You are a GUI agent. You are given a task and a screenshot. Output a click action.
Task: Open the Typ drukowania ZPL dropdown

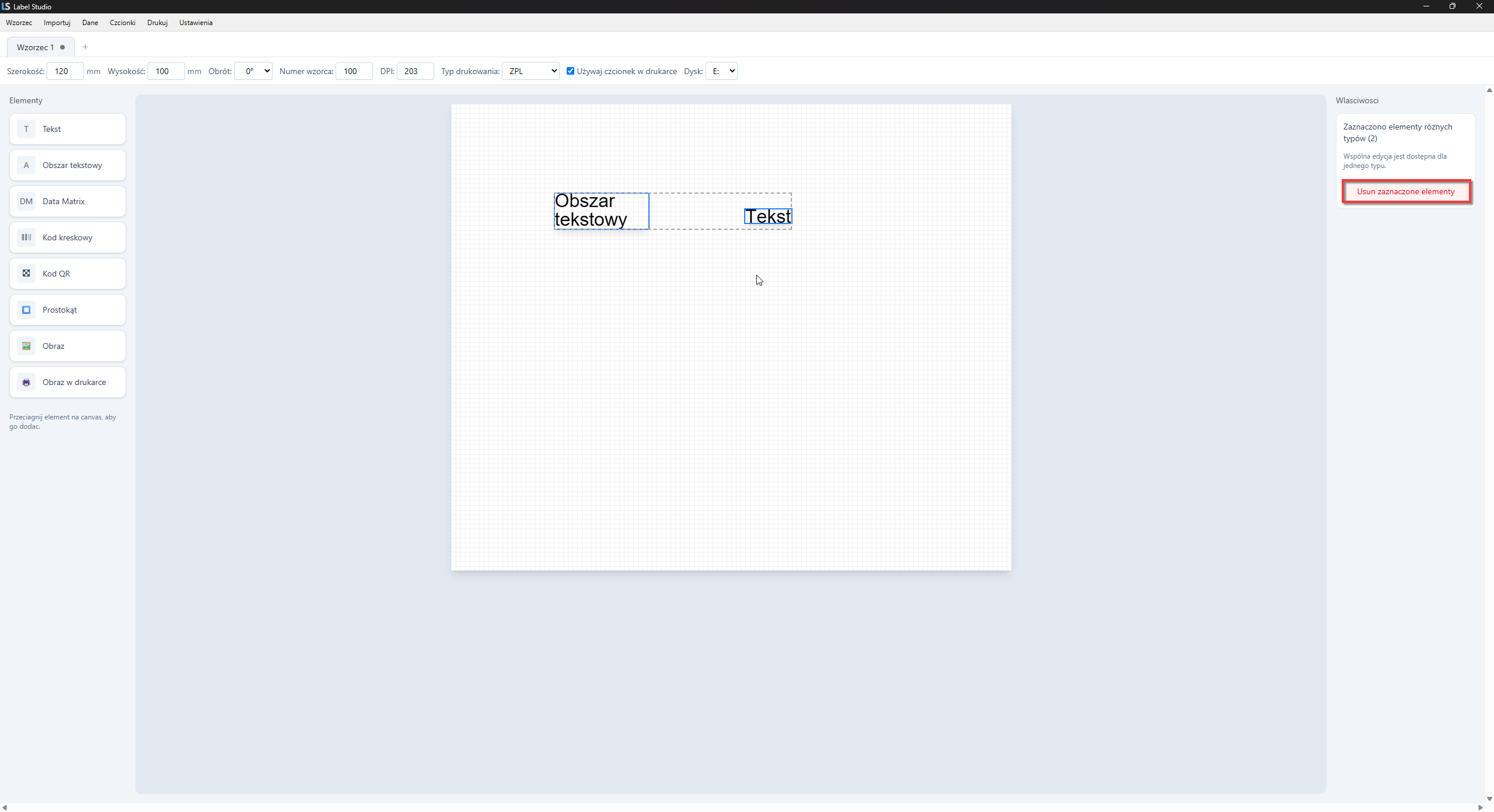530,71
